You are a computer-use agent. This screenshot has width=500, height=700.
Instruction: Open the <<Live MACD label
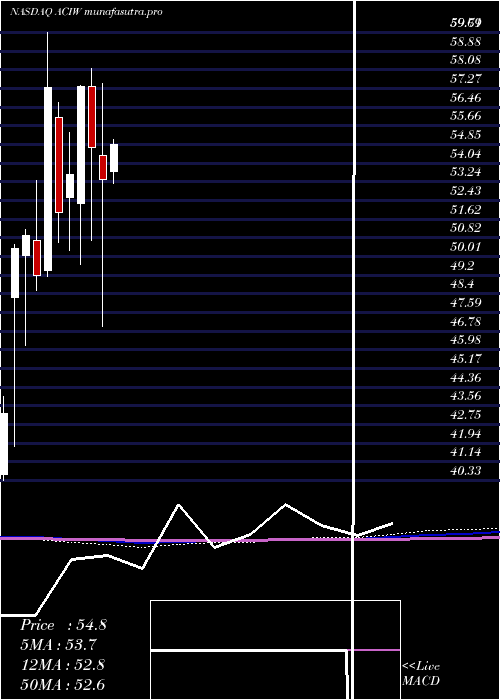pos(421,673)
